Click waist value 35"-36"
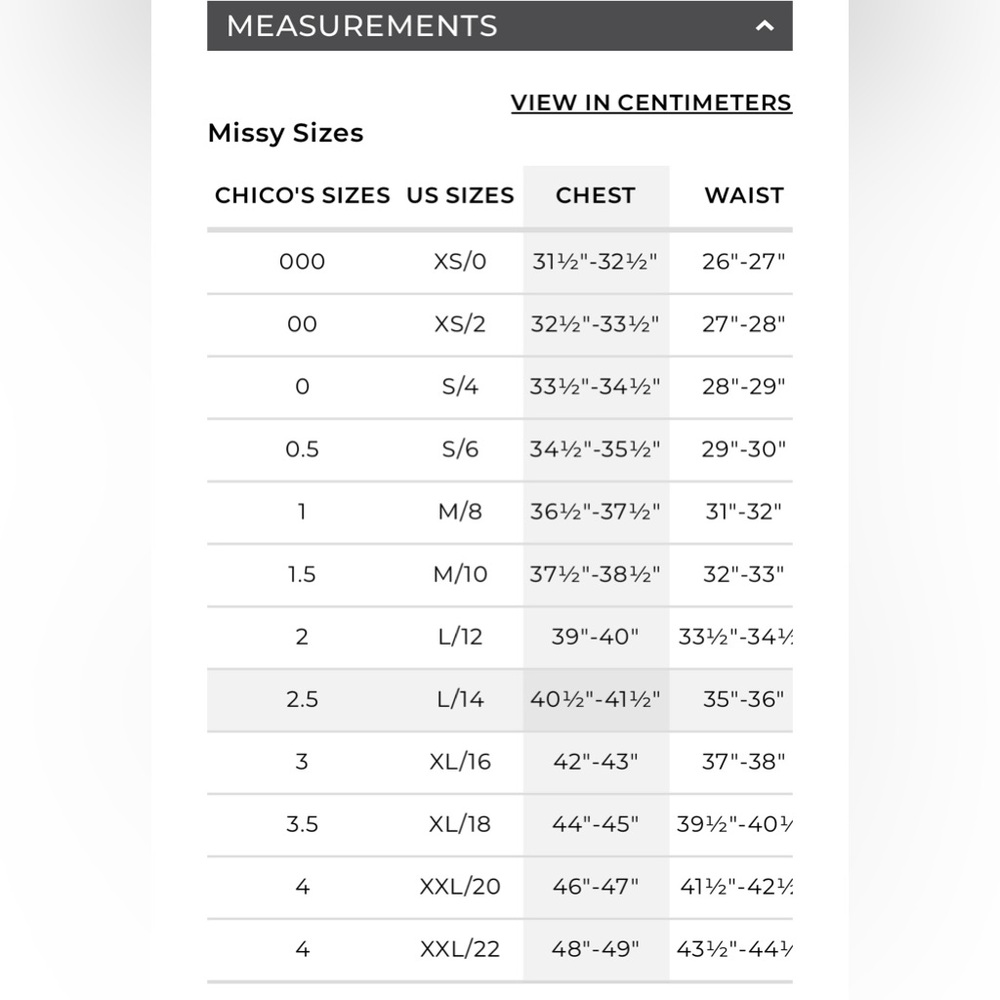 744,700
